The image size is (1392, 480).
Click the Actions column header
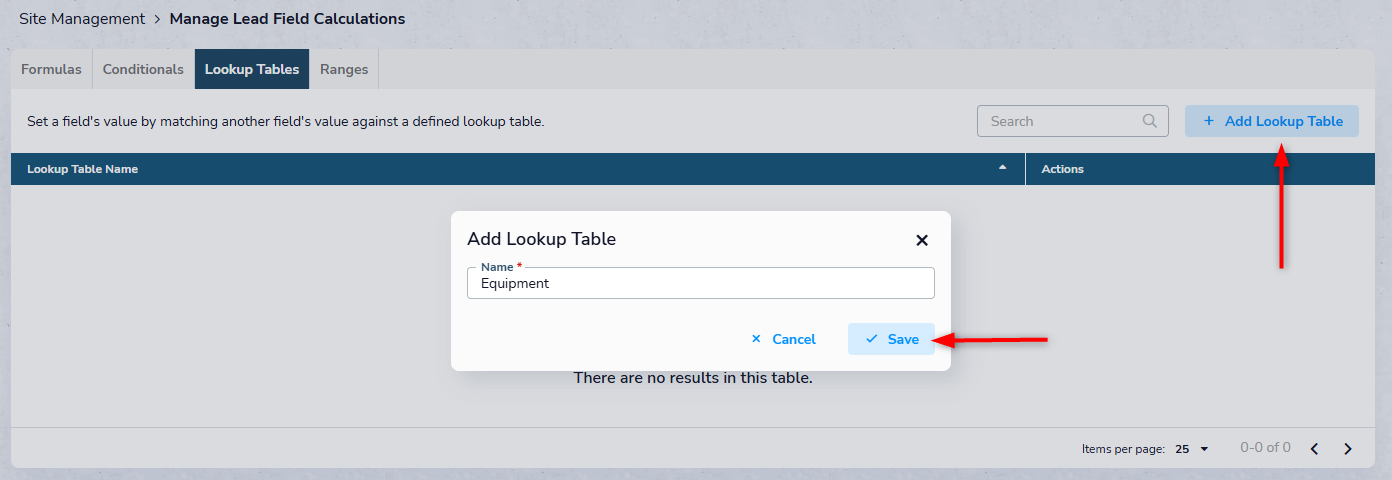pos(1062,169)
